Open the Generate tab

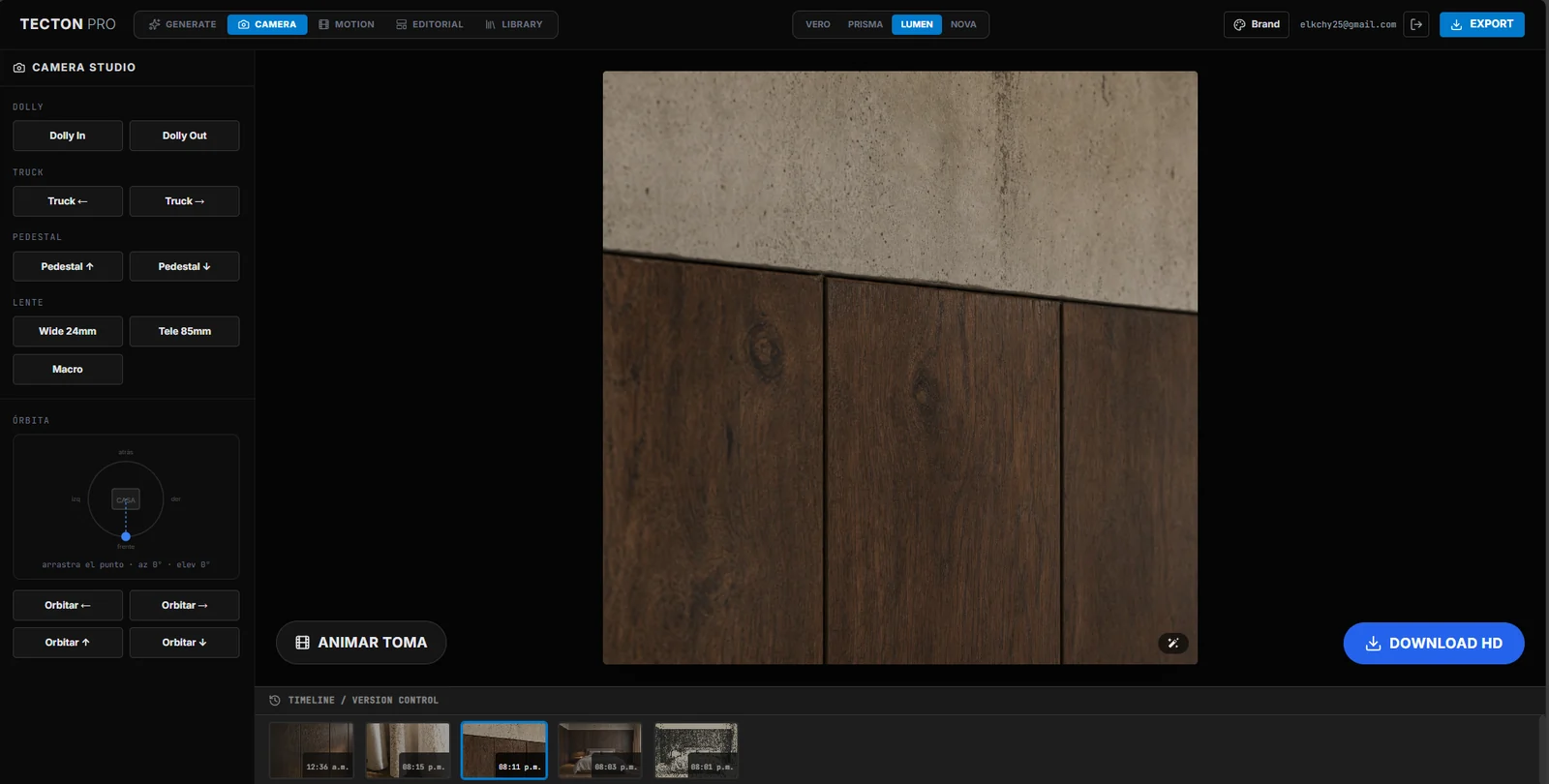pos(182,24)
